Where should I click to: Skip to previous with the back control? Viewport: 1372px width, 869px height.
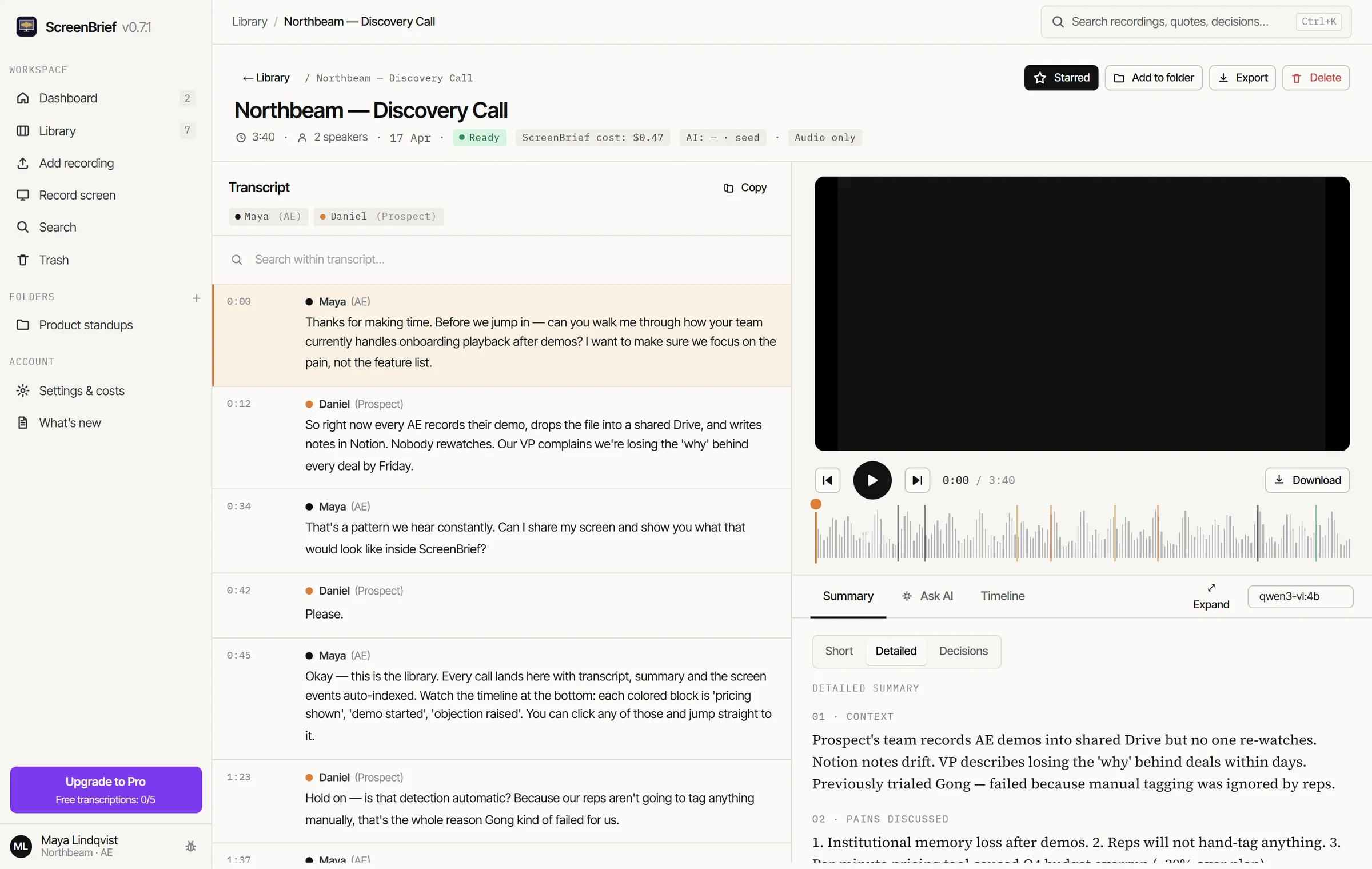pos(828,480)
